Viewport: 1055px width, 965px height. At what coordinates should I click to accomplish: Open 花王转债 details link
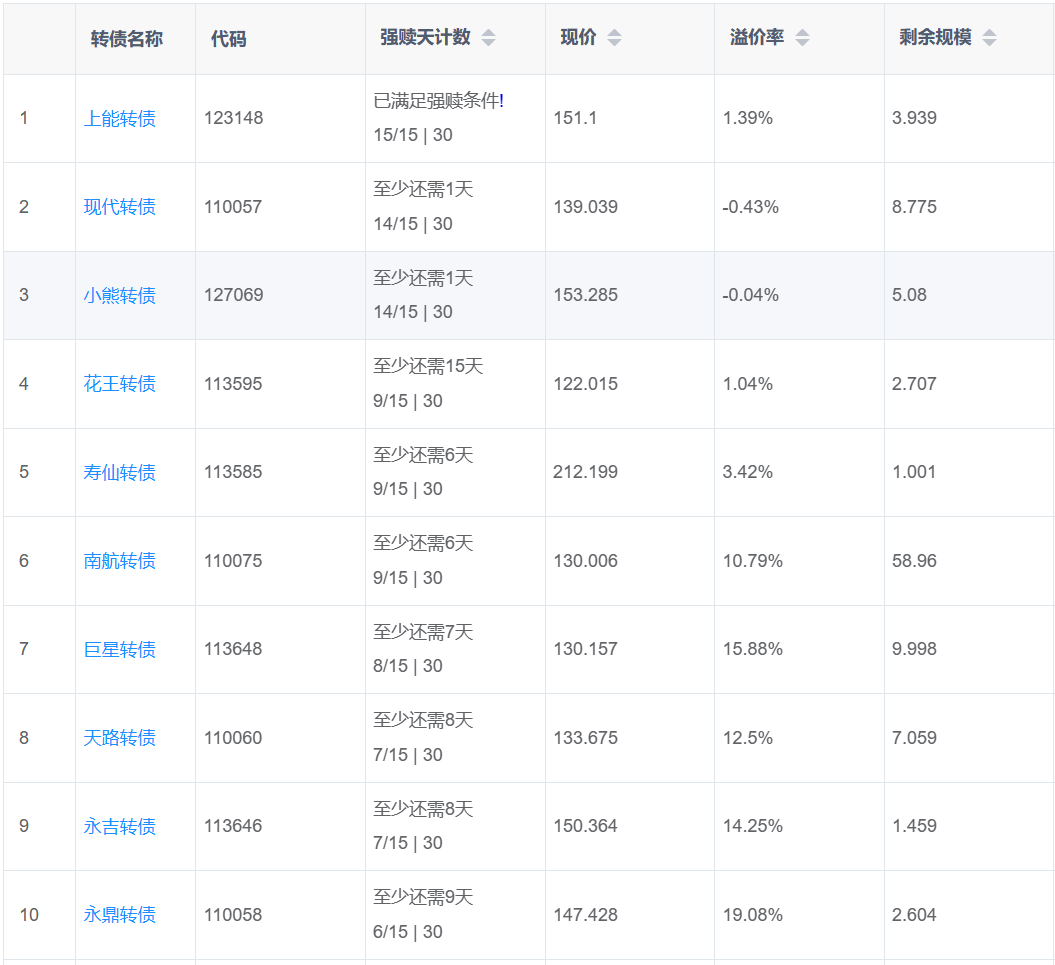point(120,384)
